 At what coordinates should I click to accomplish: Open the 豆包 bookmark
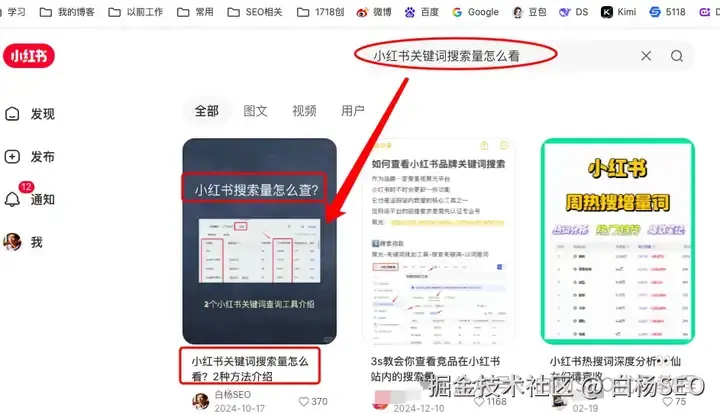click(529, 12)
